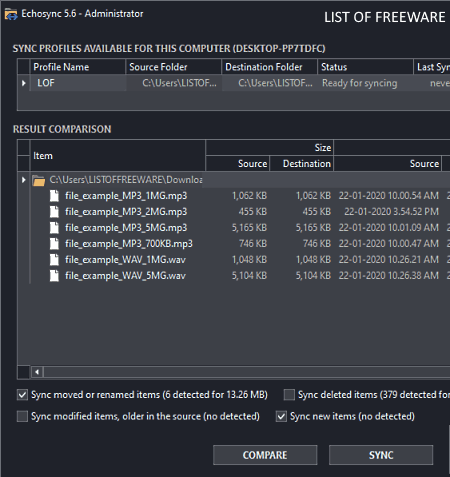Click the horizontal scrollbar track in results
Image resolution: width=450 pixels, height=477 pixels.
tap(247, 372)
